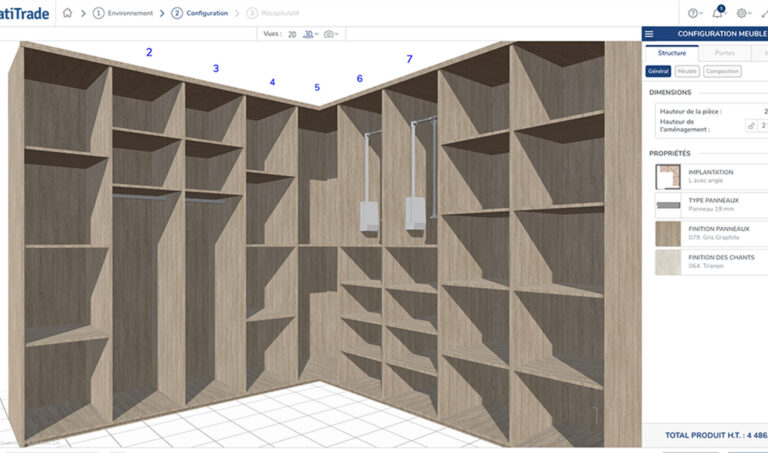The height and width of the screenshot is (453, 768).
Task: Open the Implantation property thumbnail
Action: 668,177
